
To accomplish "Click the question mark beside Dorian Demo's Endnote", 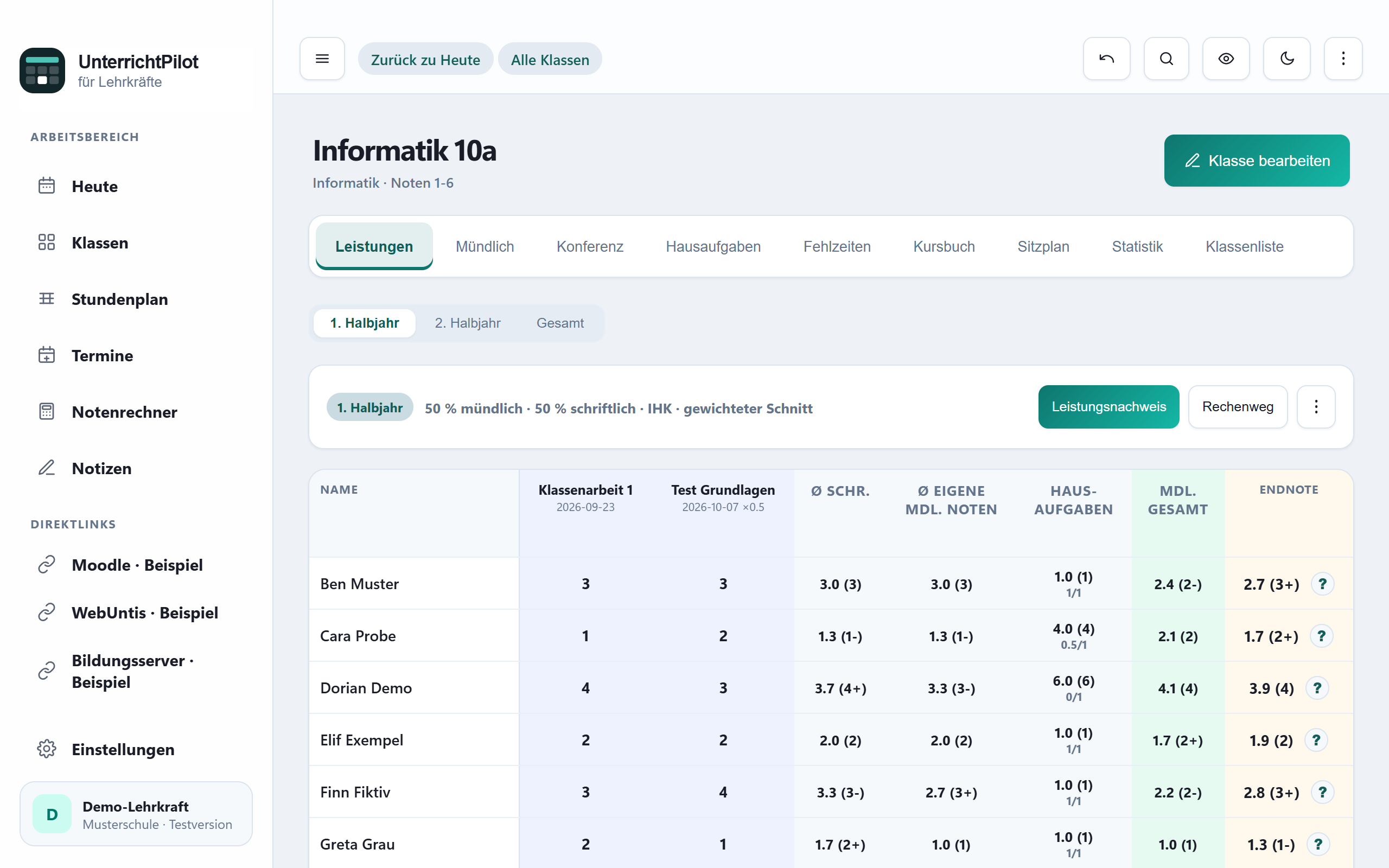I will [1317, 688].
